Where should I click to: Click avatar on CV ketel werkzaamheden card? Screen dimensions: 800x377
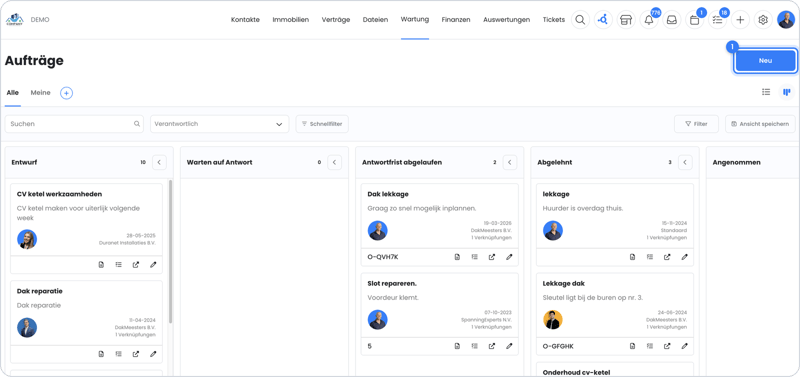[27, 239]
